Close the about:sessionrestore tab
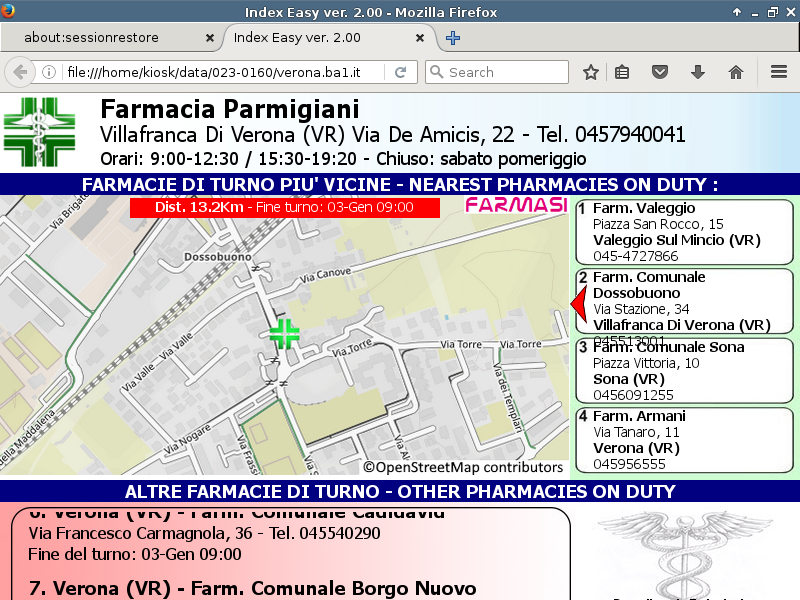 209,38
